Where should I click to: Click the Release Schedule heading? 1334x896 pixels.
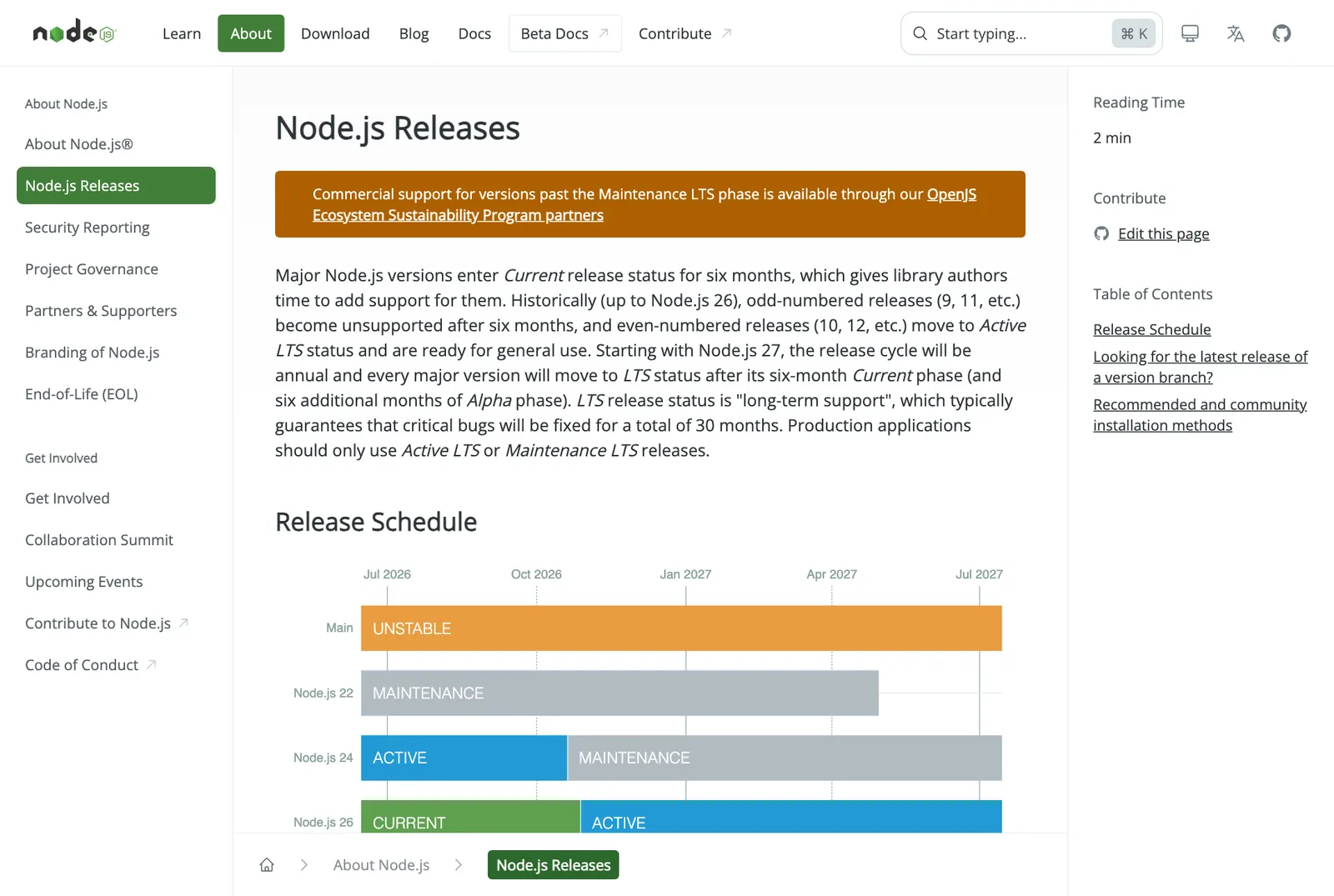click(x=376, y=522)
